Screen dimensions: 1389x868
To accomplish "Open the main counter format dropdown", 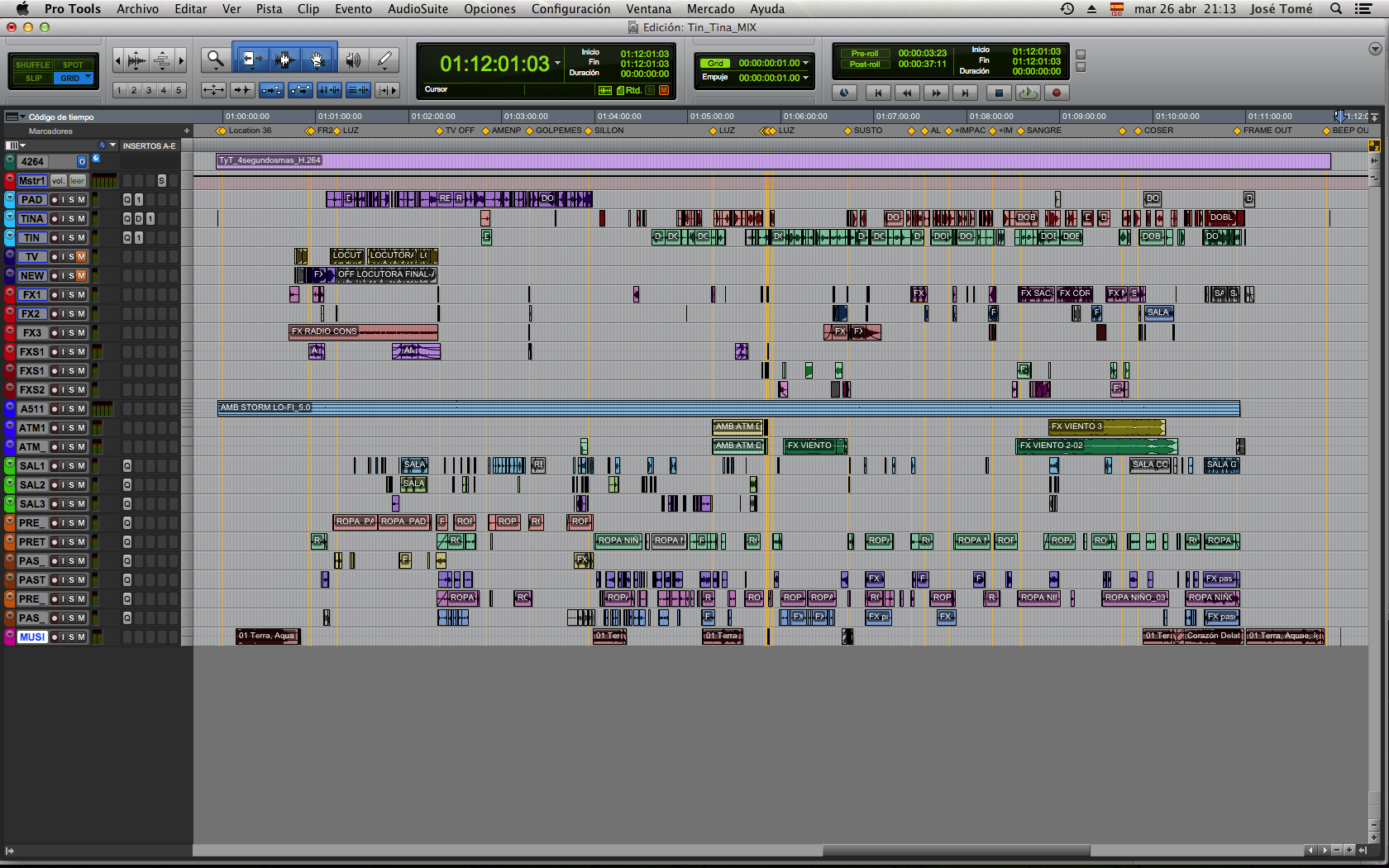I will (x=557, y=64).
